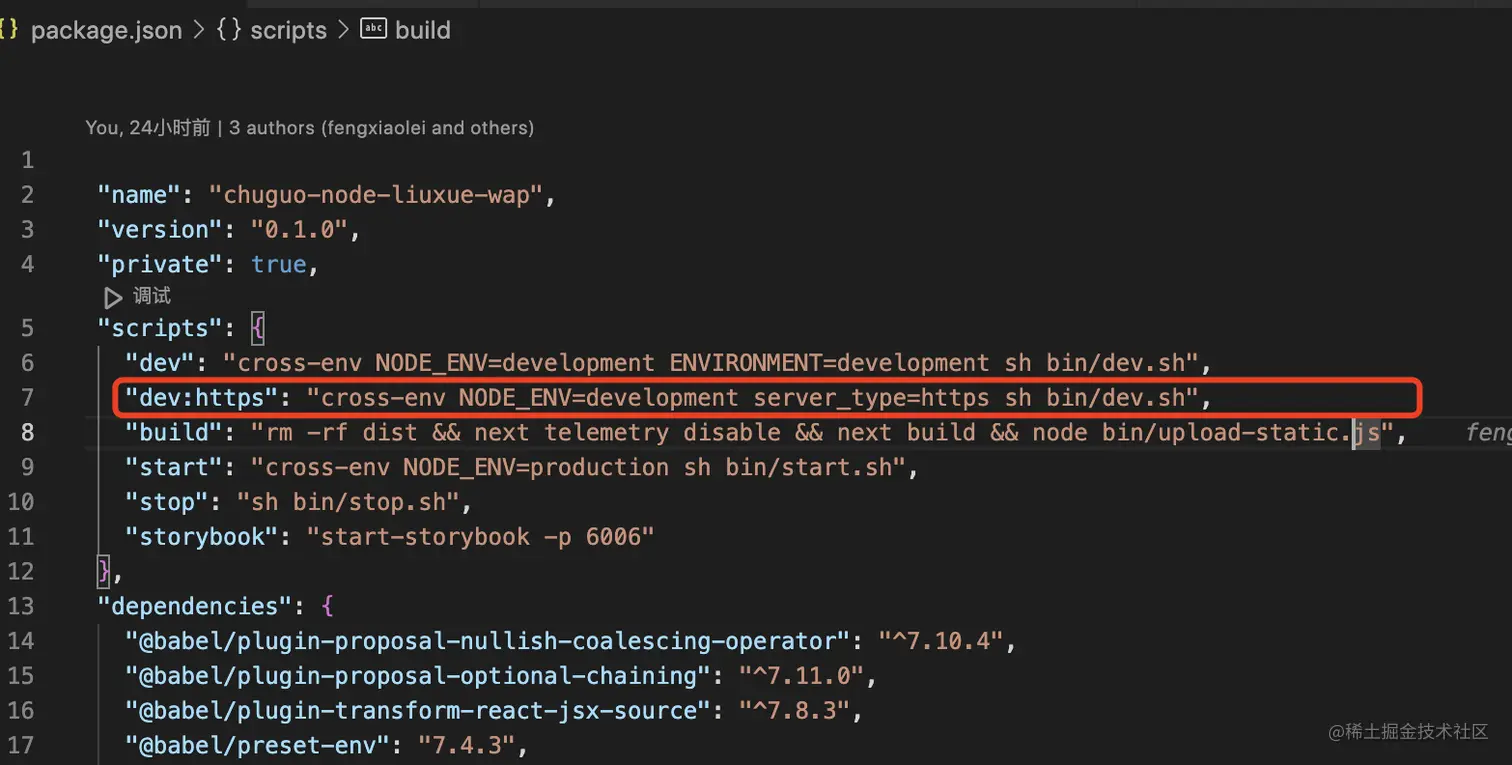Click the "7.4.3" version value
1512x765 pixels.
[466, 745]
